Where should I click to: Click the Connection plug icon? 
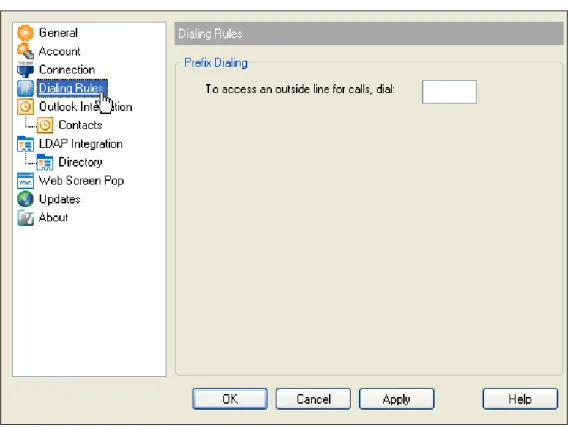[25, 70]
